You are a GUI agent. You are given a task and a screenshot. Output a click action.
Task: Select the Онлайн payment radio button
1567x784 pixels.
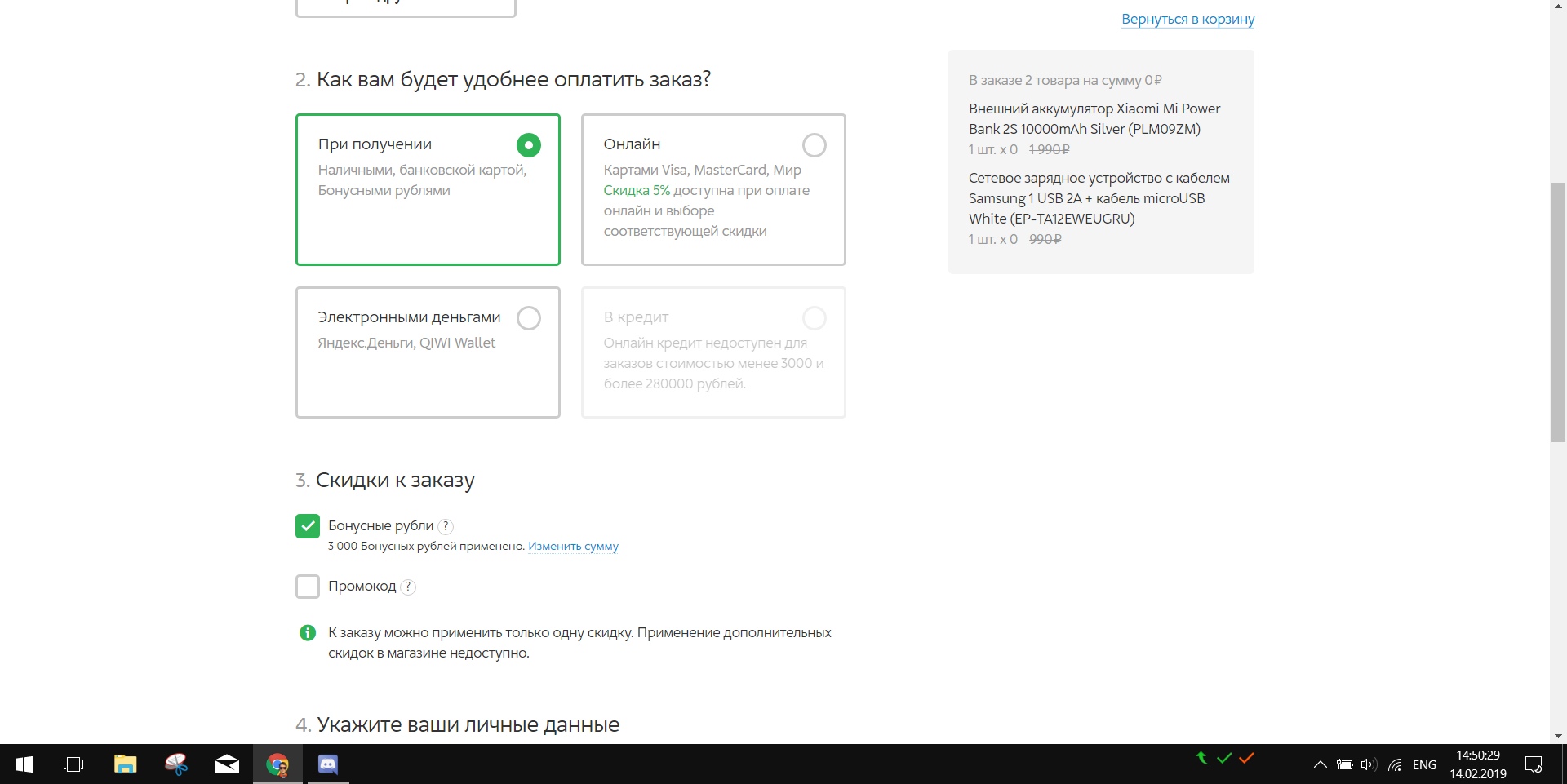814,145
